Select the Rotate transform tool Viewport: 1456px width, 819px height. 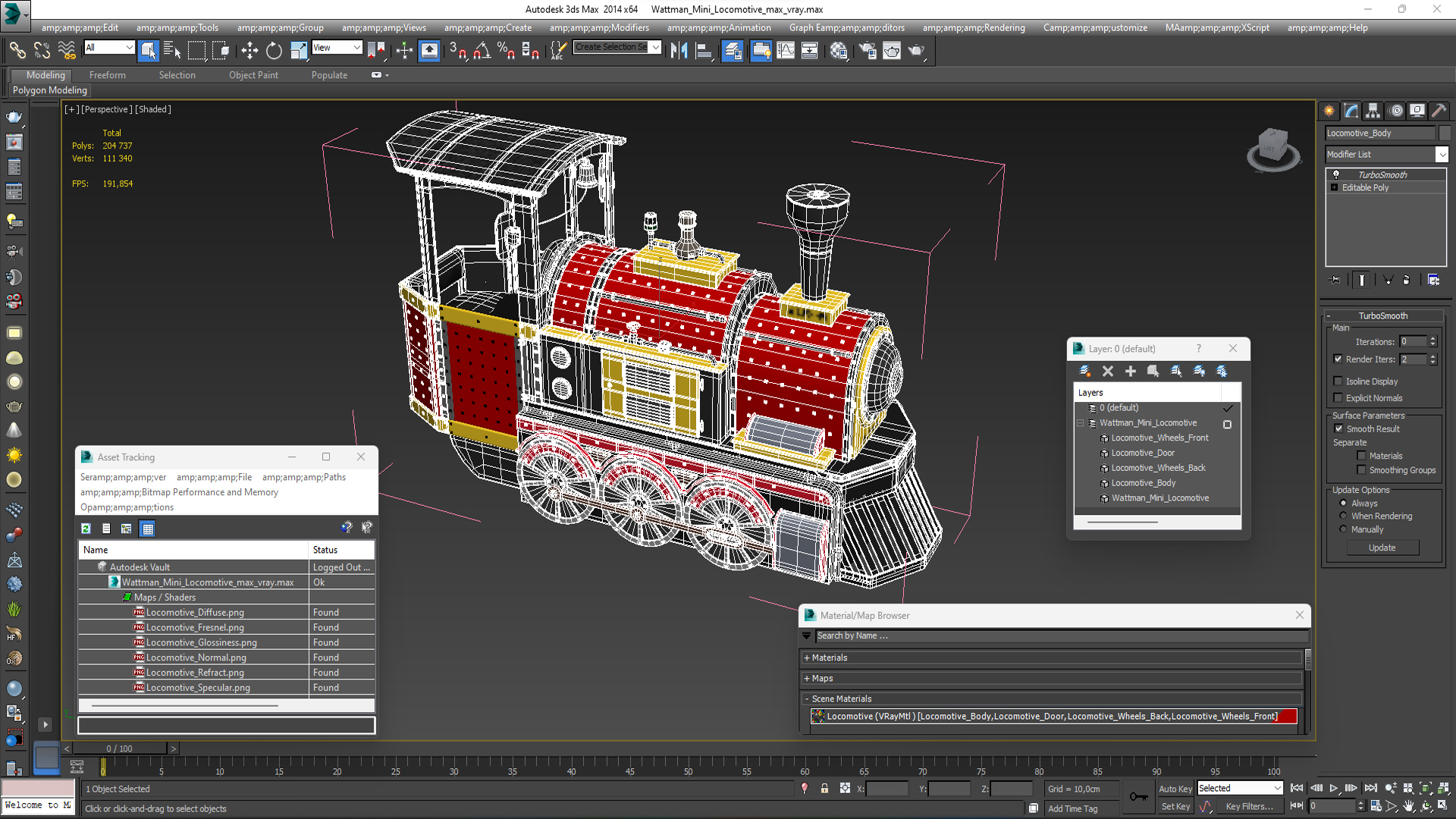point(274,51)
